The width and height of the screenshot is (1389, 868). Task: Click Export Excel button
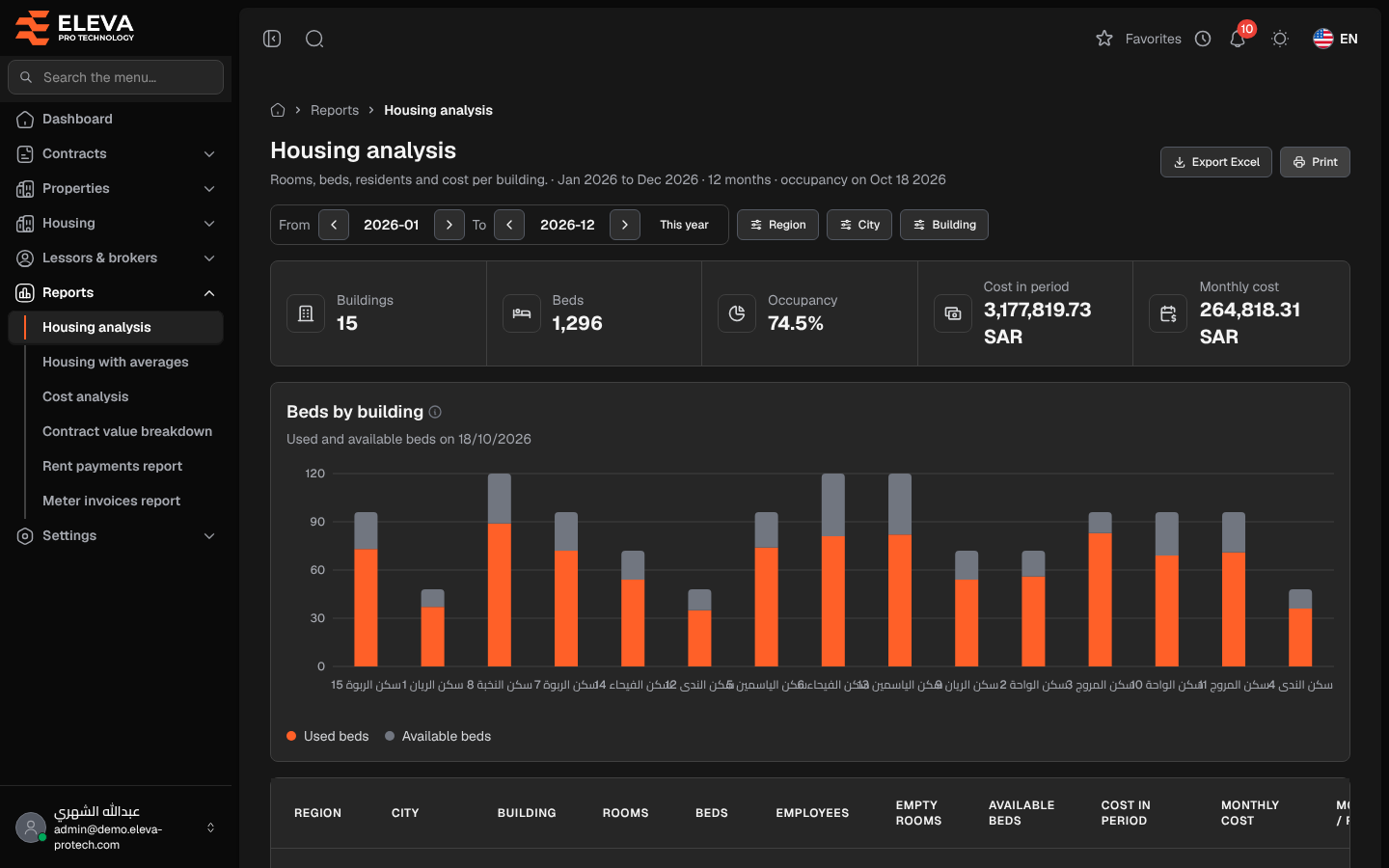1216,162
